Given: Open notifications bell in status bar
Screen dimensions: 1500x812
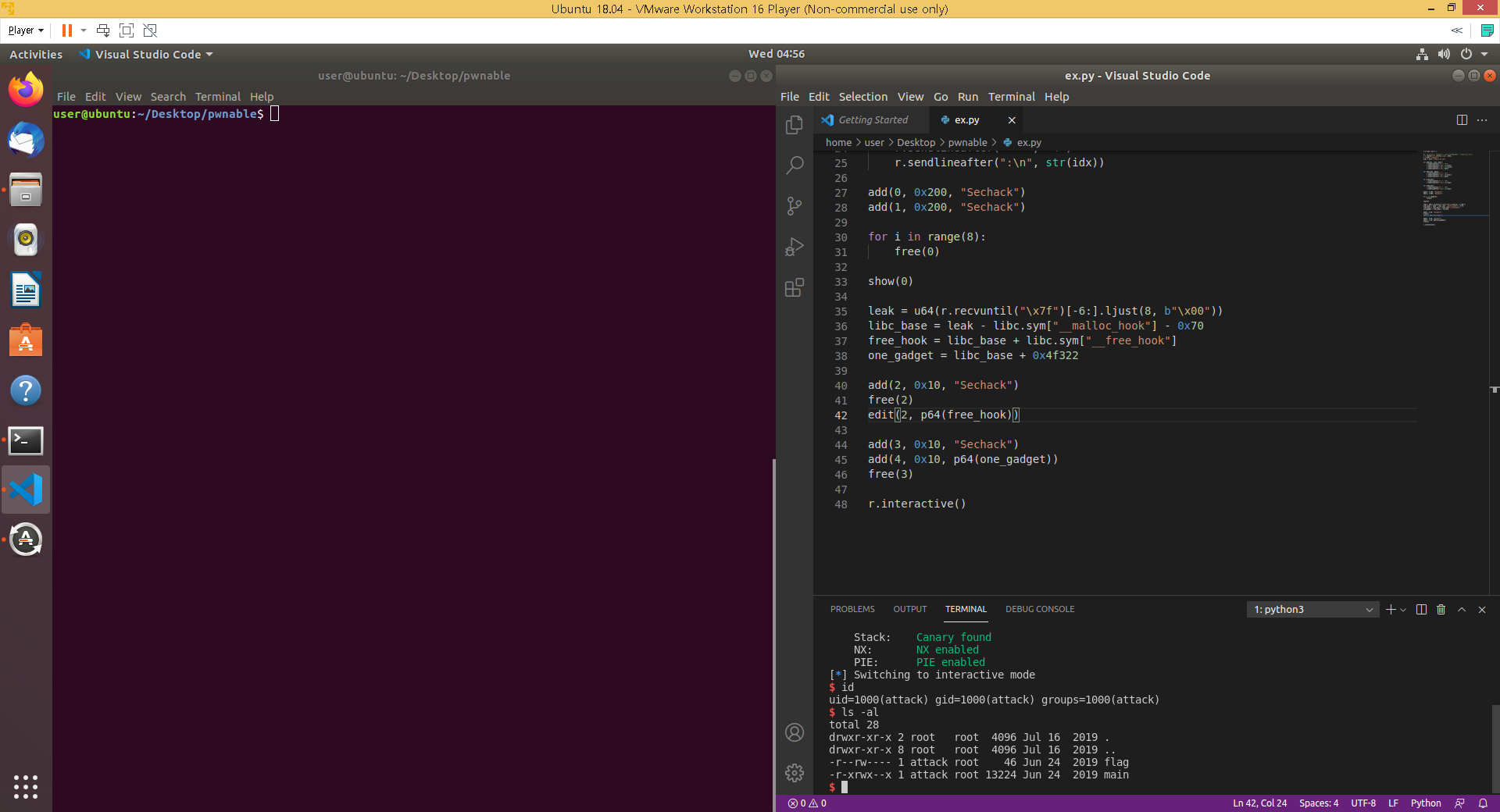Looking at the screenshot, I should coord(1483,803).
